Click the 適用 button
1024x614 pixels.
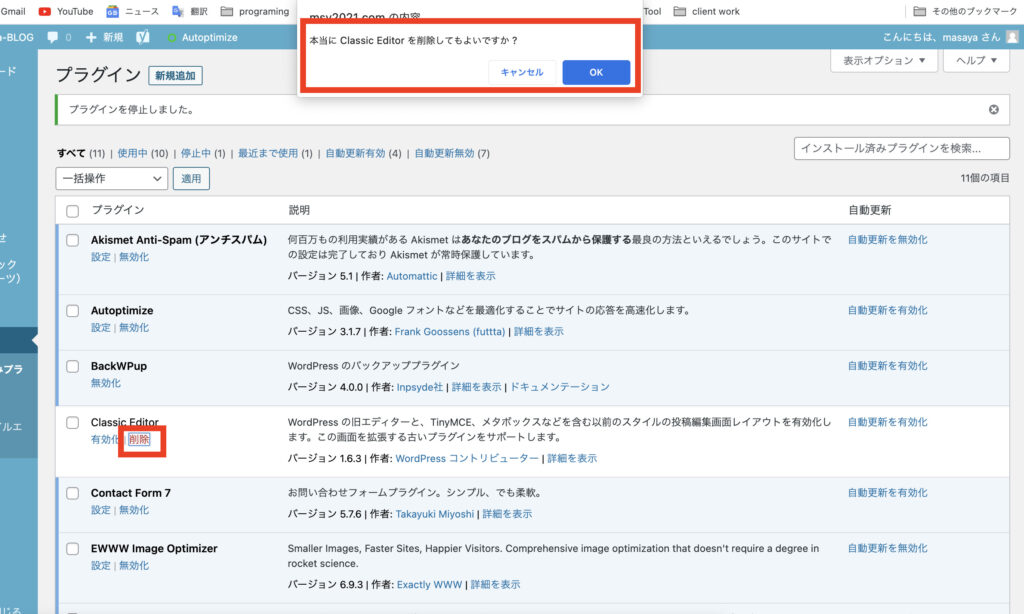(x=191, y=178)
